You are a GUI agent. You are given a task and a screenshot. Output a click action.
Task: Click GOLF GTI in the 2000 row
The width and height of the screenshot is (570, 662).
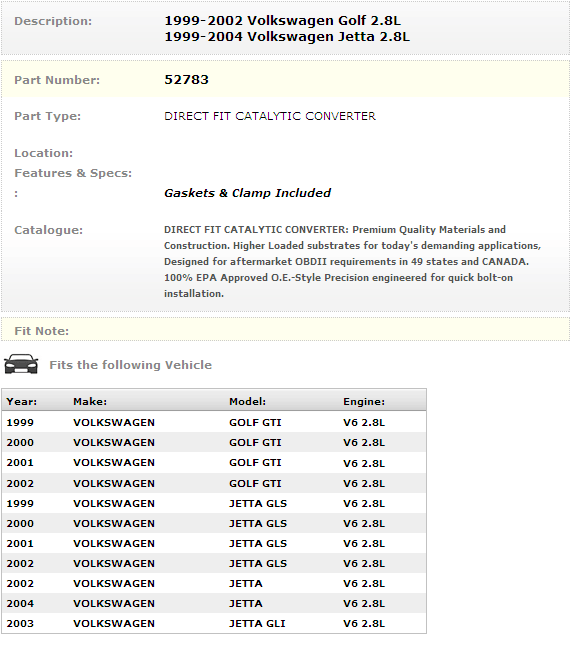(x=255, y=442)
